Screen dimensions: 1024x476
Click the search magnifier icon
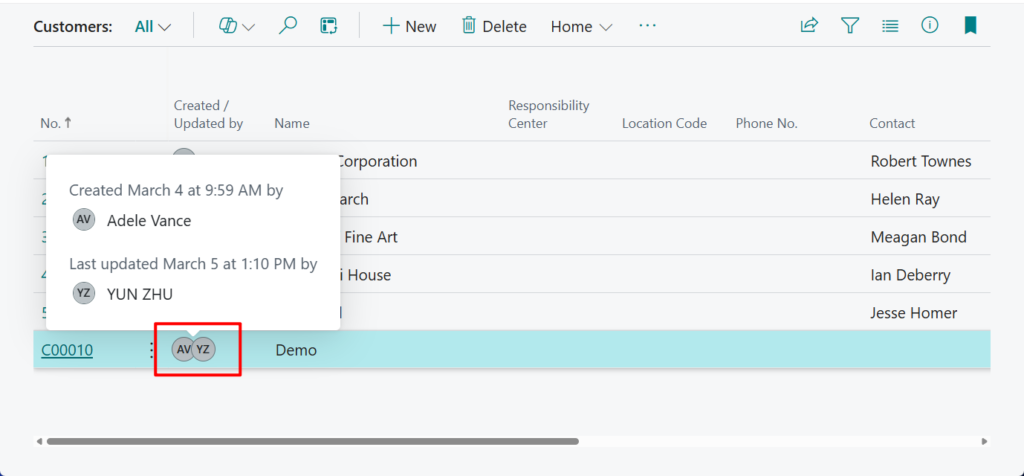[288, 26]
